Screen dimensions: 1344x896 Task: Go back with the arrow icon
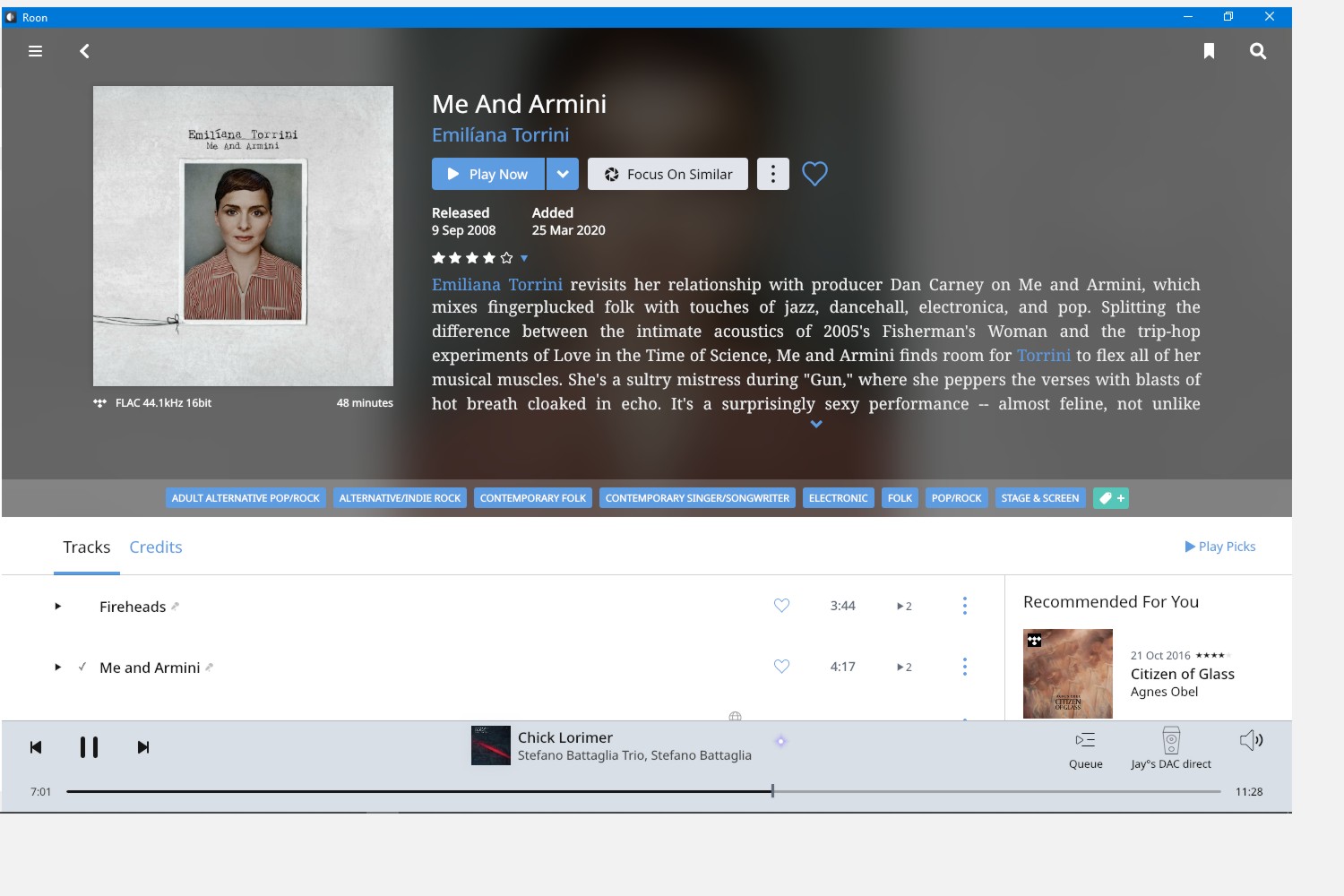(84, 51)
